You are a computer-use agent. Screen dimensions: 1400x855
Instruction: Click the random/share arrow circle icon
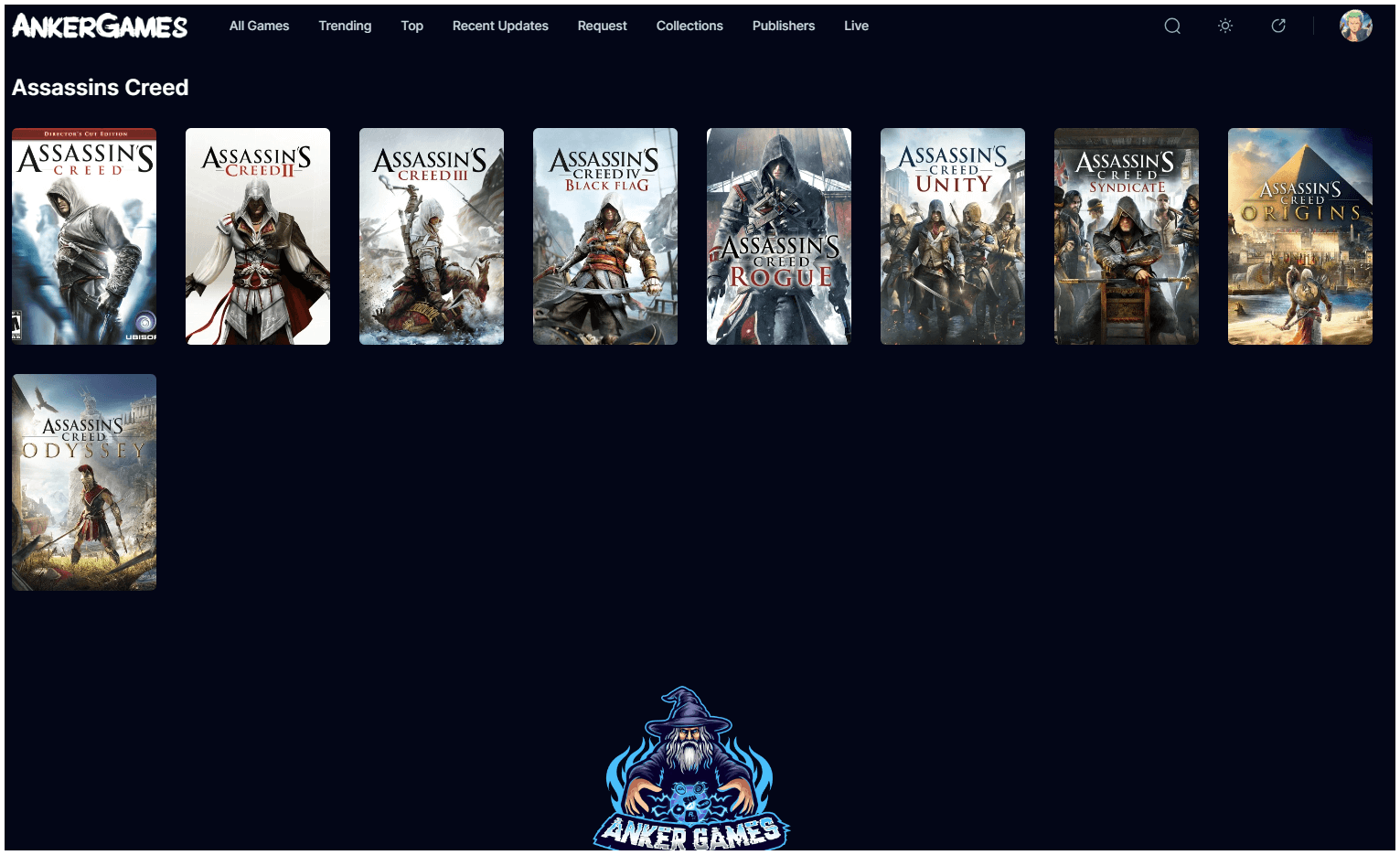pos(1278,26)
